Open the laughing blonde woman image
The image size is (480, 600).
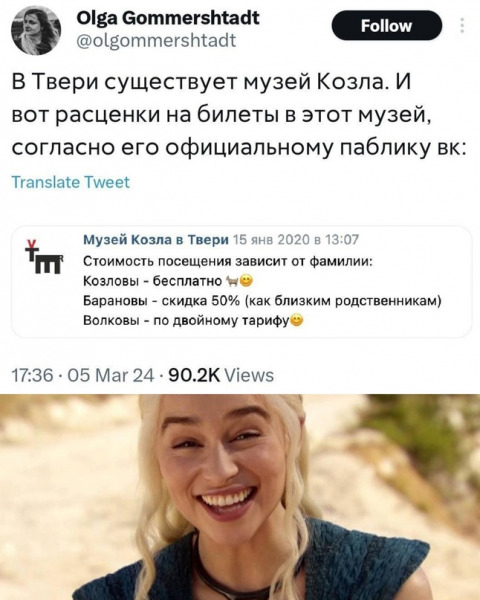[x=240, y=497]
